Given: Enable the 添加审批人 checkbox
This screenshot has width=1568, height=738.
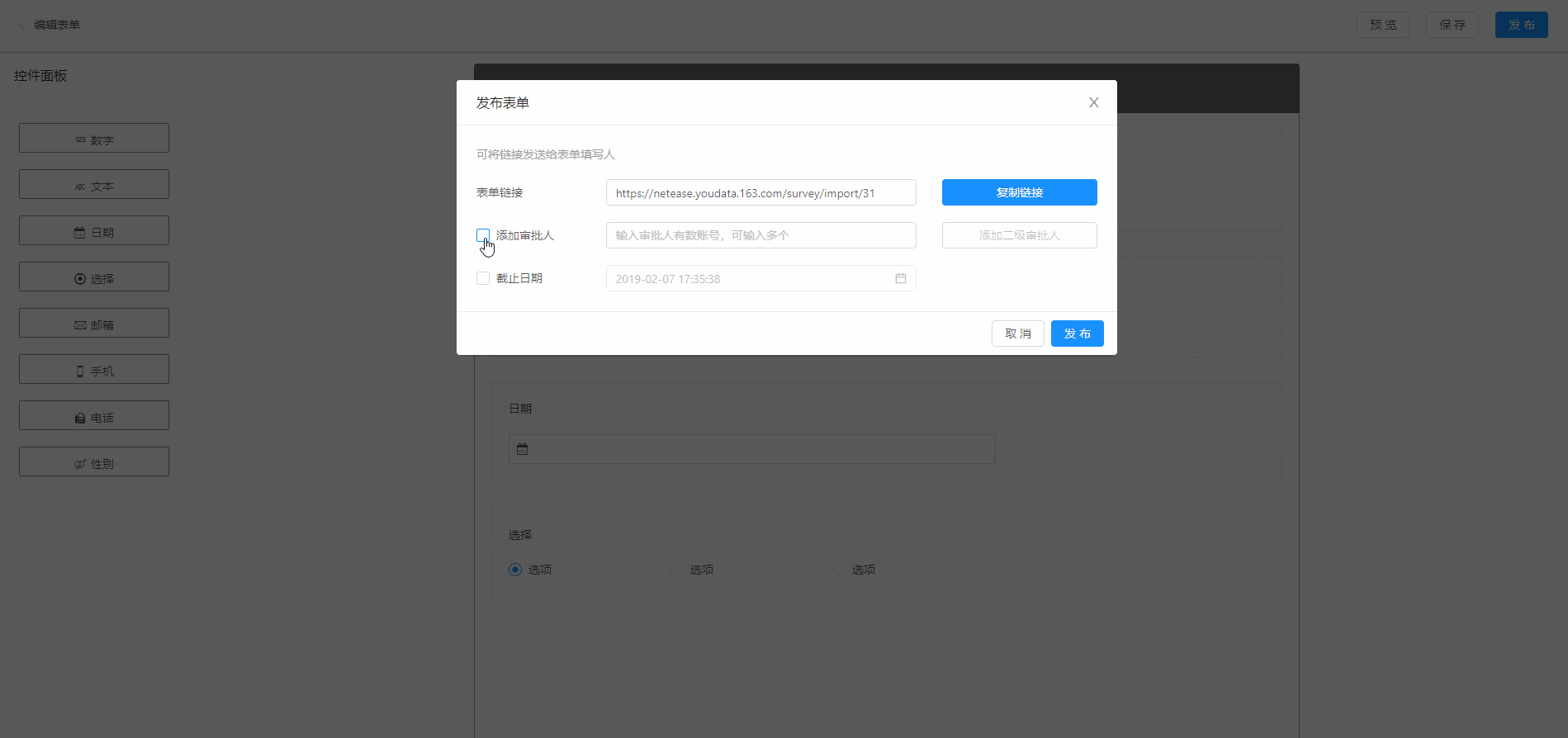Looking at the screenshot, I should click(483, 235).
